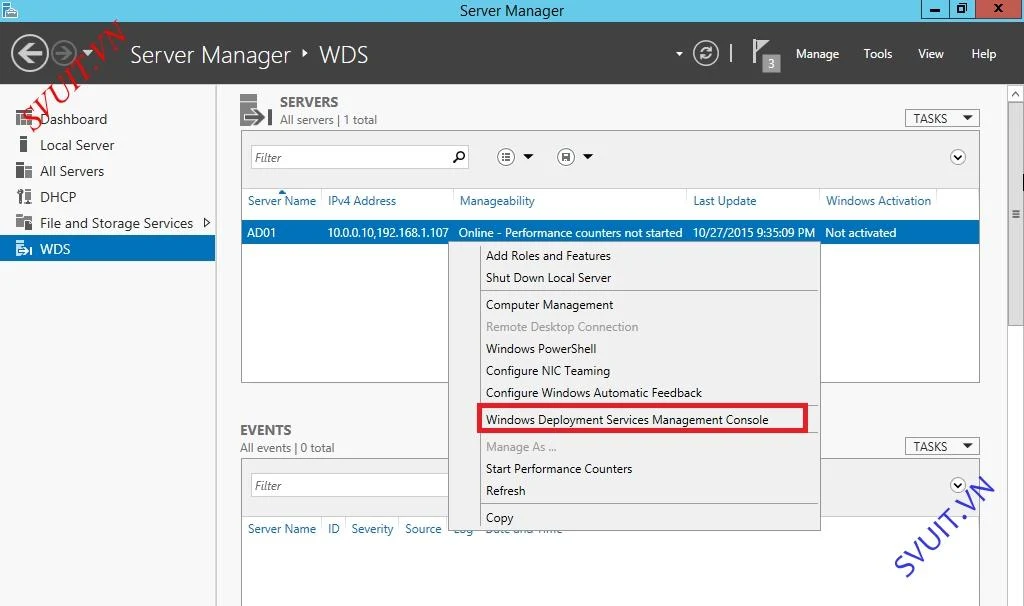This screenshot has width=1024, height=606.
Task: Choose Configure NIC Teaming
Action: pos(547,371)
